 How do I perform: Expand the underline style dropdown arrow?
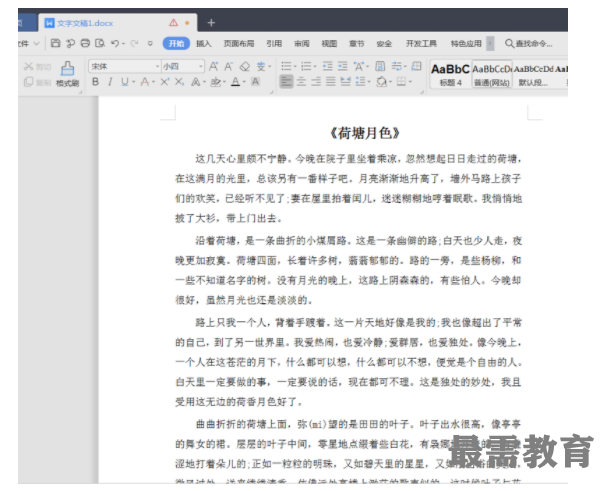134,82
